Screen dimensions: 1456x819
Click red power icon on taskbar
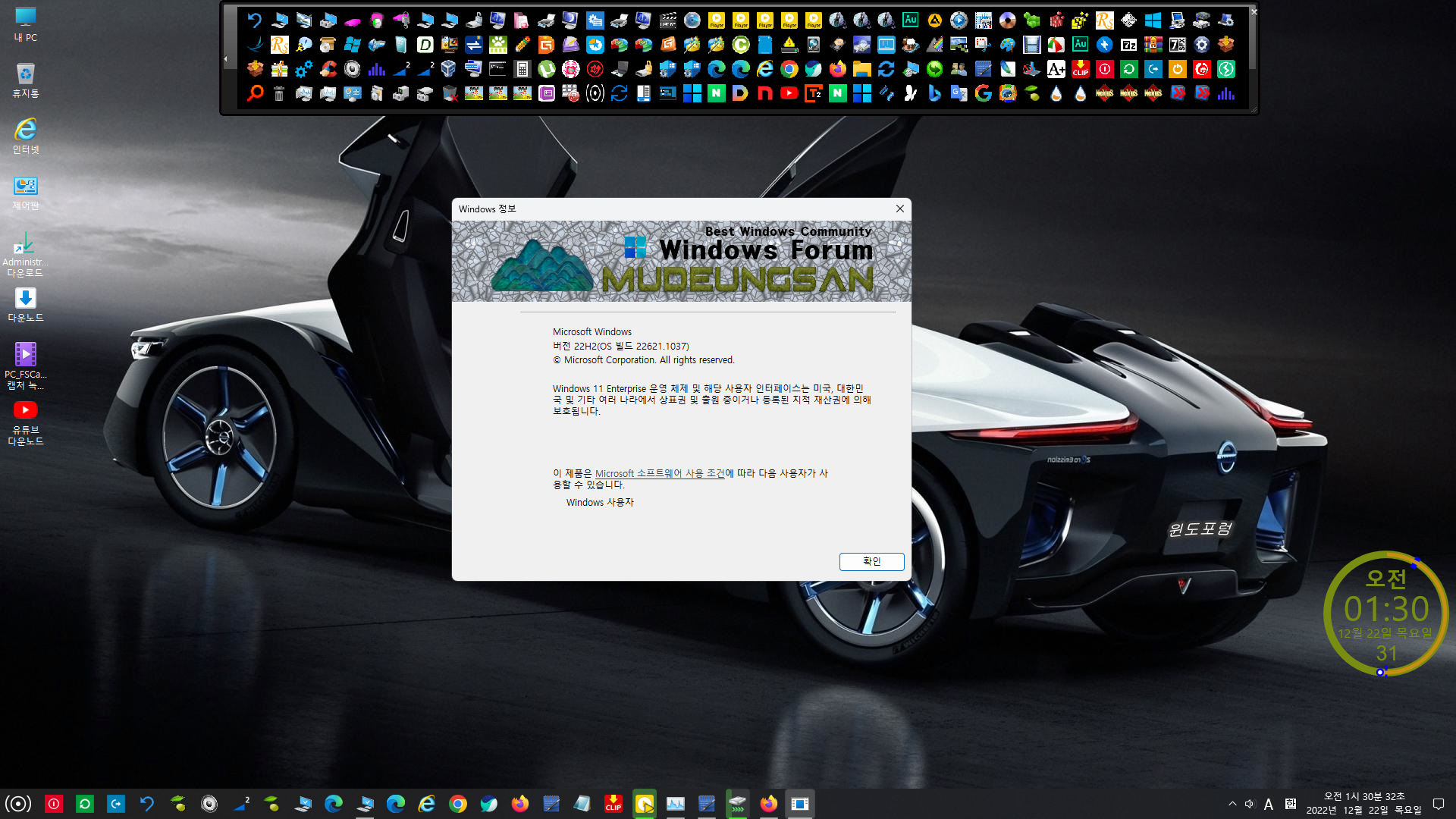click(54, 804)
